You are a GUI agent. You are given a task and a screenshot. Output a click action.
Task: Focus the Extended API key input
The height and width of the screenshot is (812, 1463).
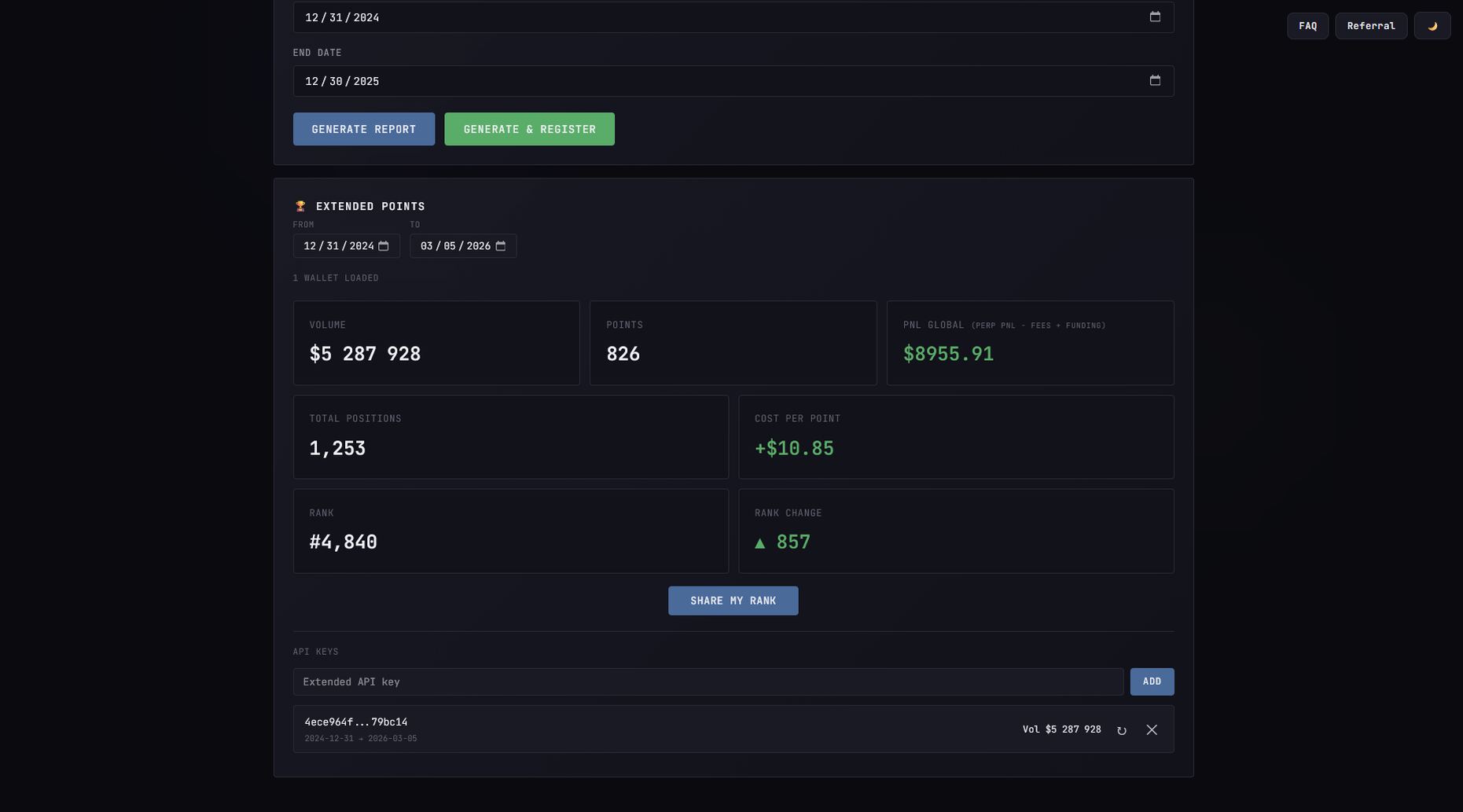708,682
